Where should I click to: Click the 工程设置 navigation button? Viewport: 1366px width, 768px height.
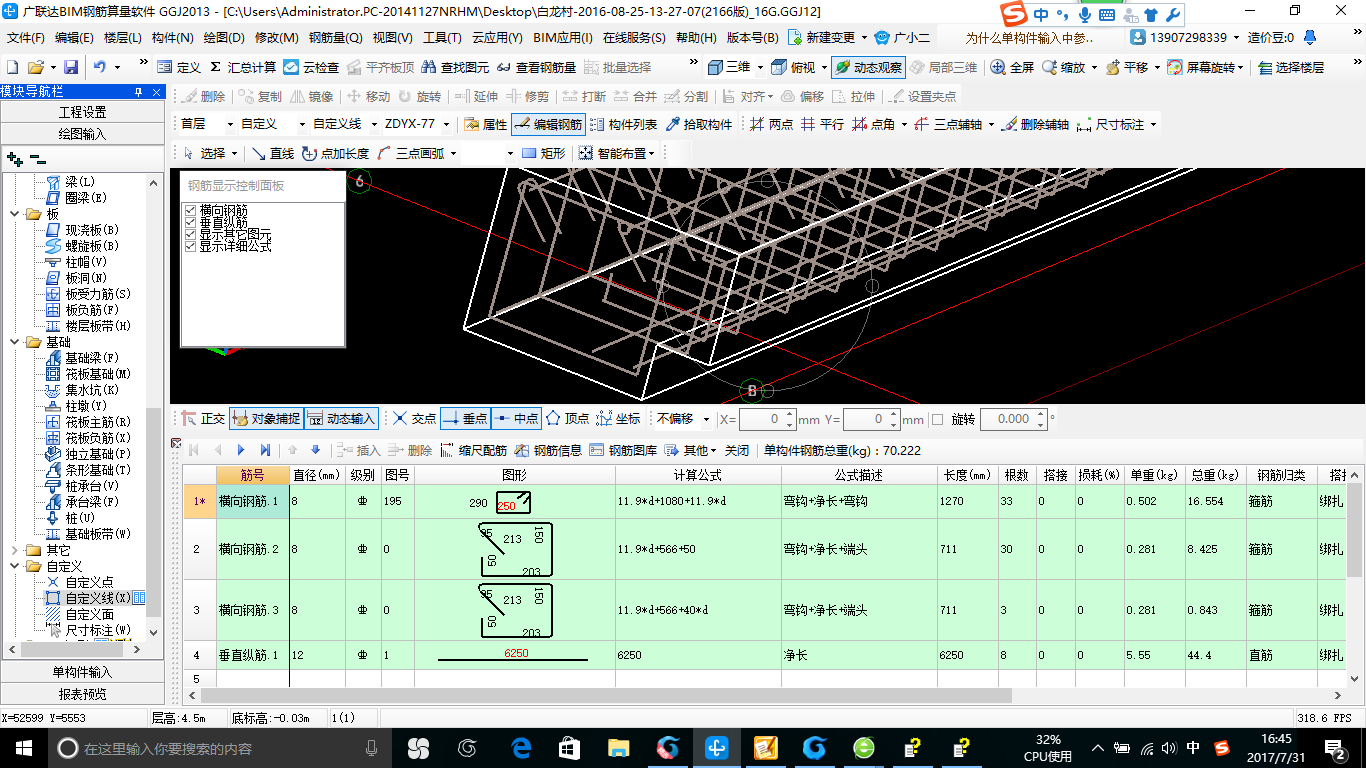(82, 112)
